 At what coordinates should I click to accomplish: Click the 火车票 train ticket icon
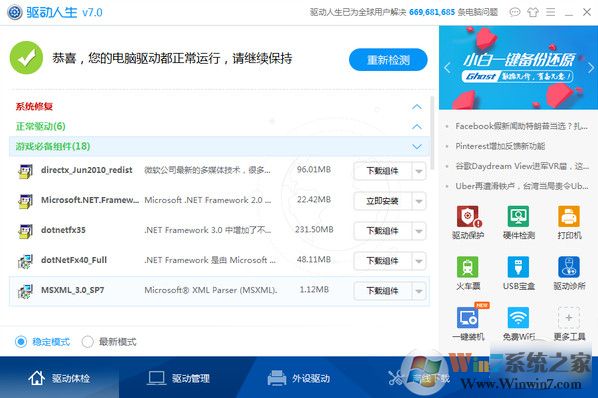click(468, 266)
